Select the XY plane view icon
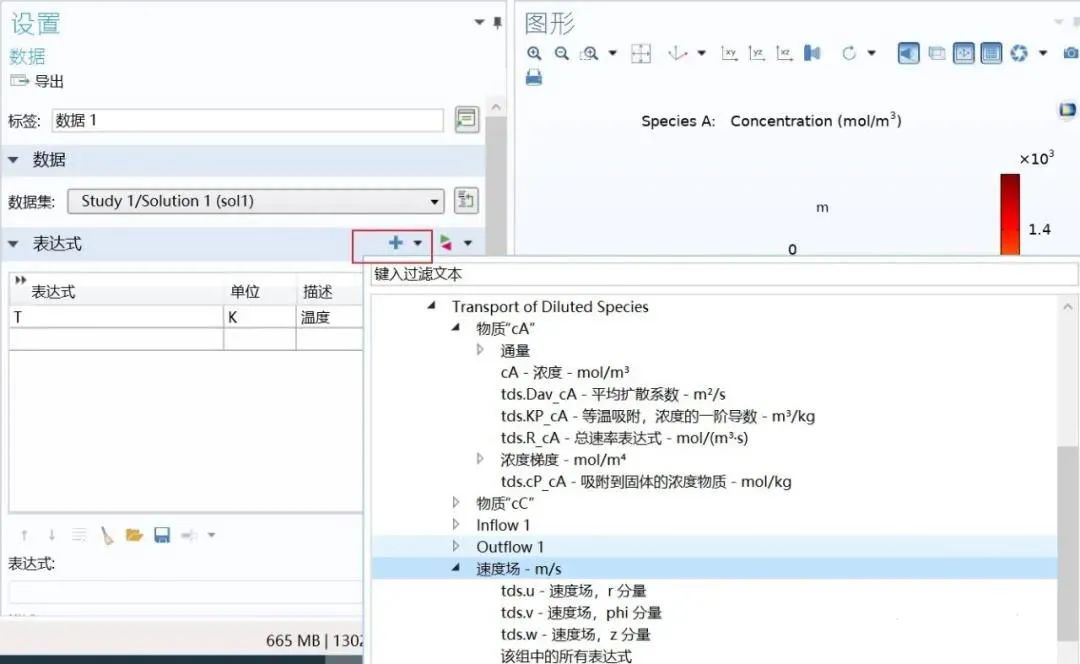The image size is (1080, 664). 729,53
